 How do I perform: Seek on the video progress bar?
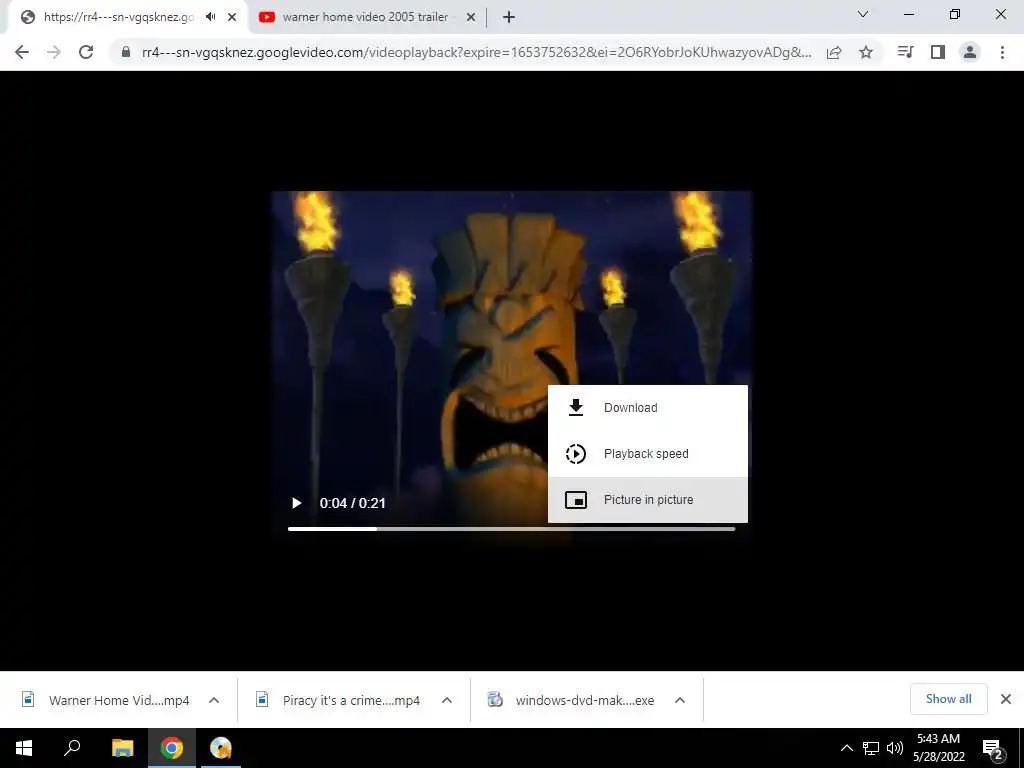pyautogui.click(x=511, y=529)
